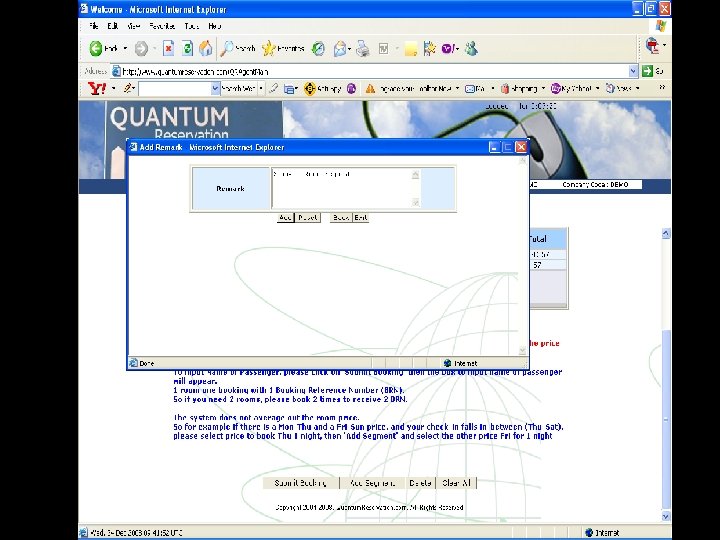Click the Edit document icon in toolbar
This screenshot has width=720, height=540.
(x=383, y=48)
